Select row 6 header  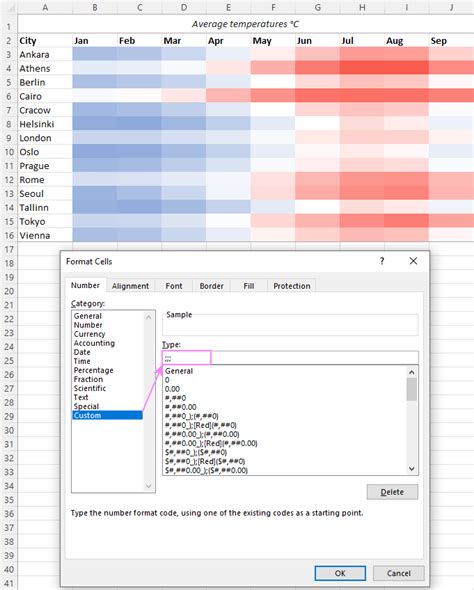(9, 96)
